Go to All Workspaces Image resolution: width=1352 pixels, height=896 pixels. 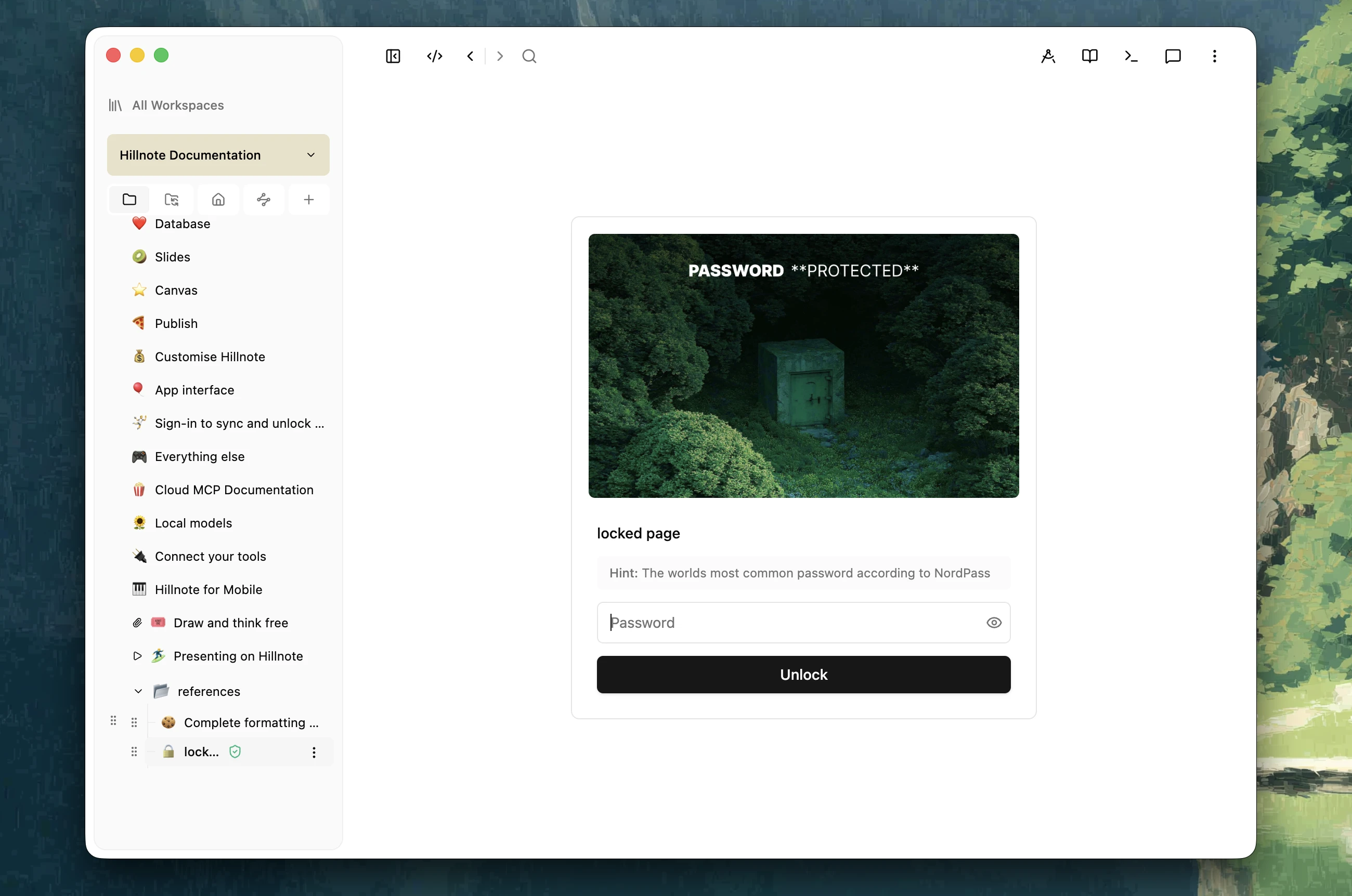click(178, 105)
